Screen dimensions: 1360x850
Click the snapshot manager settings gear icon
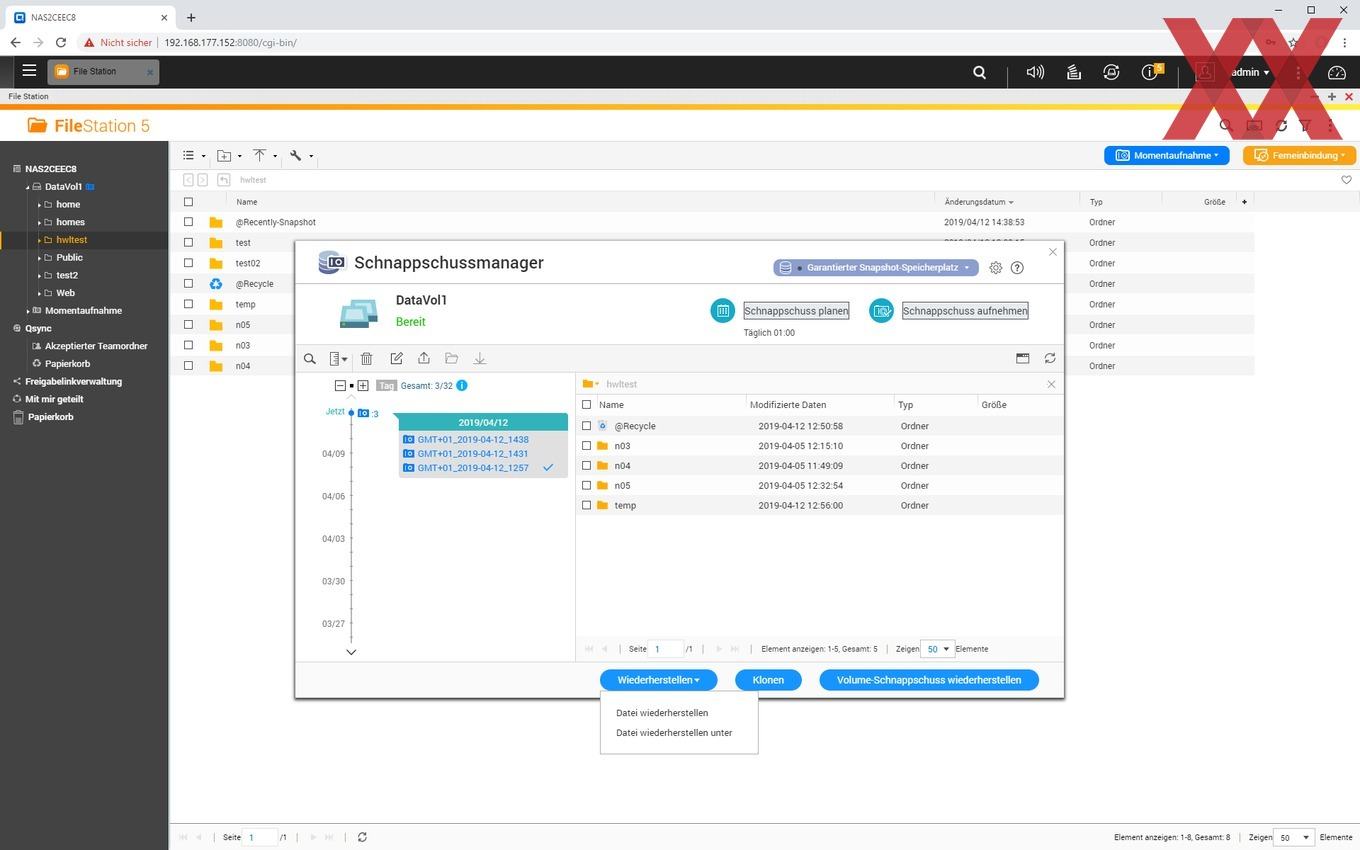click(995, 268)
